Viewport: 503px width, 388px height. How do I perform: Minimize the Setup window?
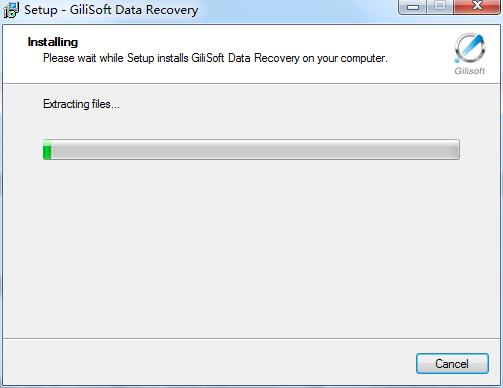tap(413, 7)
